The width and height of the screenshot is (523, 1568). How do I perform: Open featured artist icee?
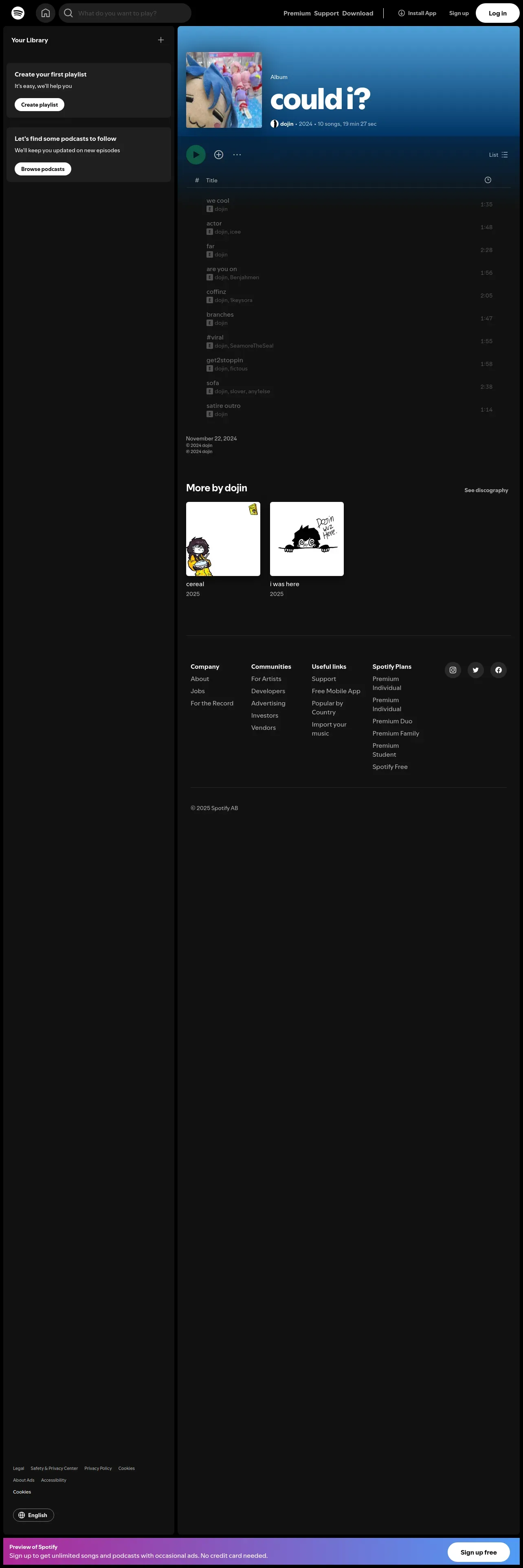(x=235, y=232)
